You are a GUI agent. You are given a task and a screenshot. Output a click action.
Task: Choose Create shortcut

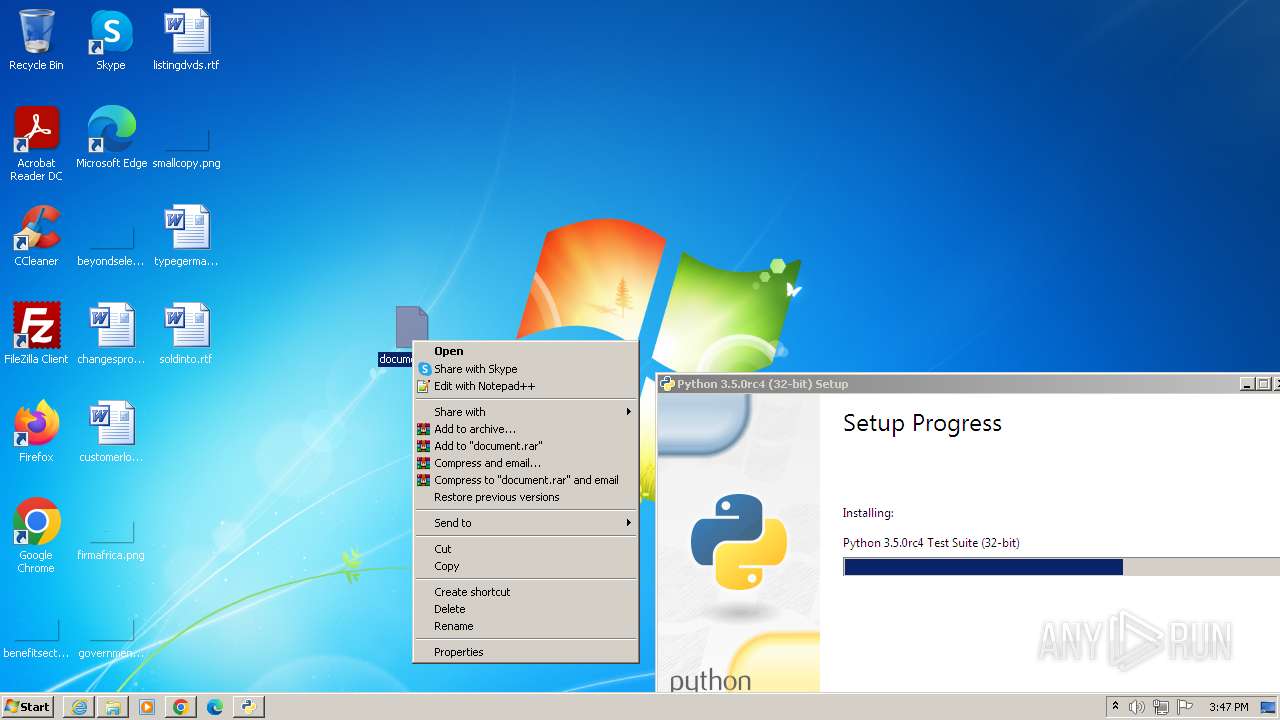tap(526, 592)
